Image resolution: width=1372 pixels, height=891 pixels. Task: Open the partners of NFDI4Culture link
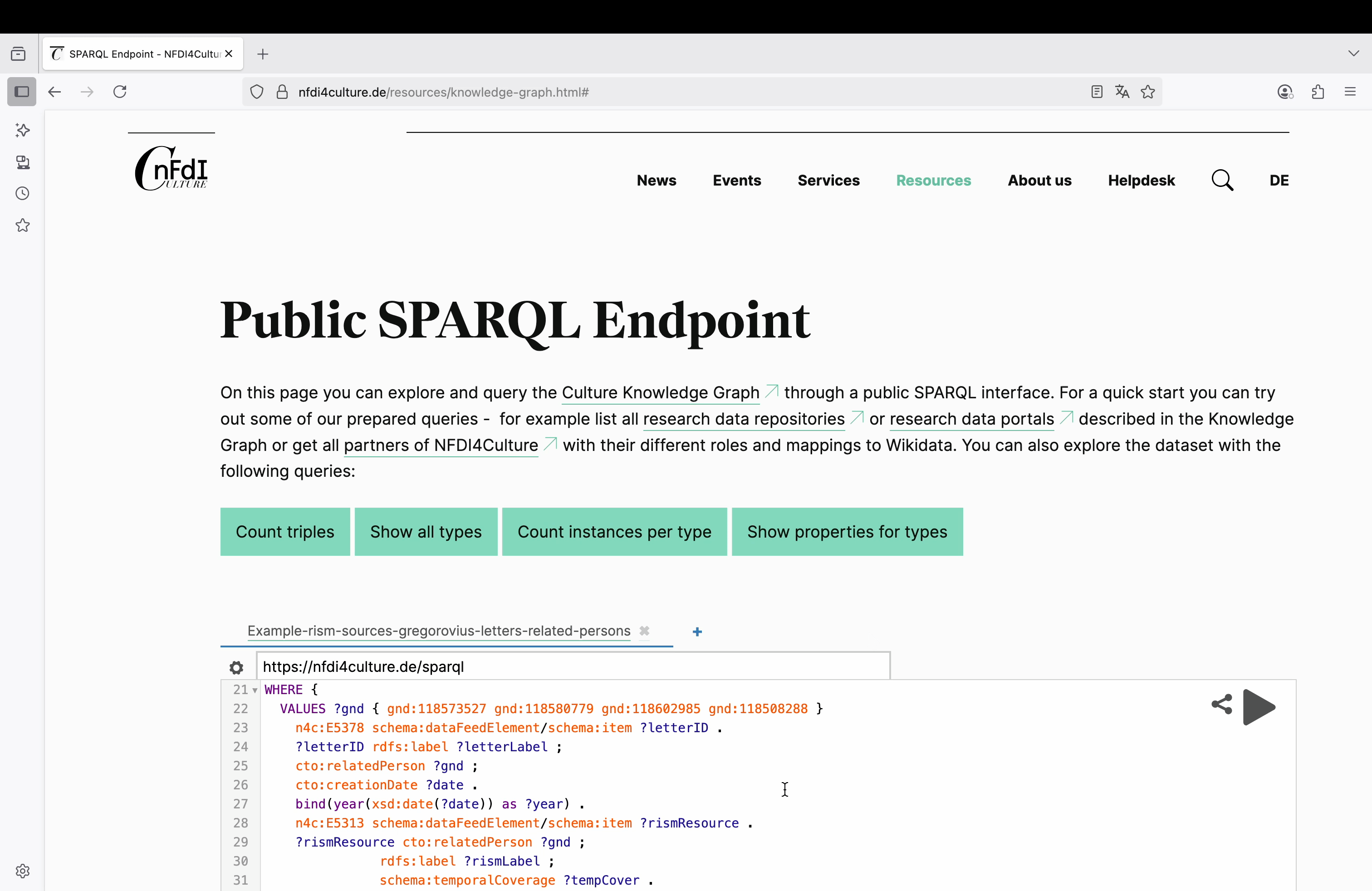(x=441, y=445)
